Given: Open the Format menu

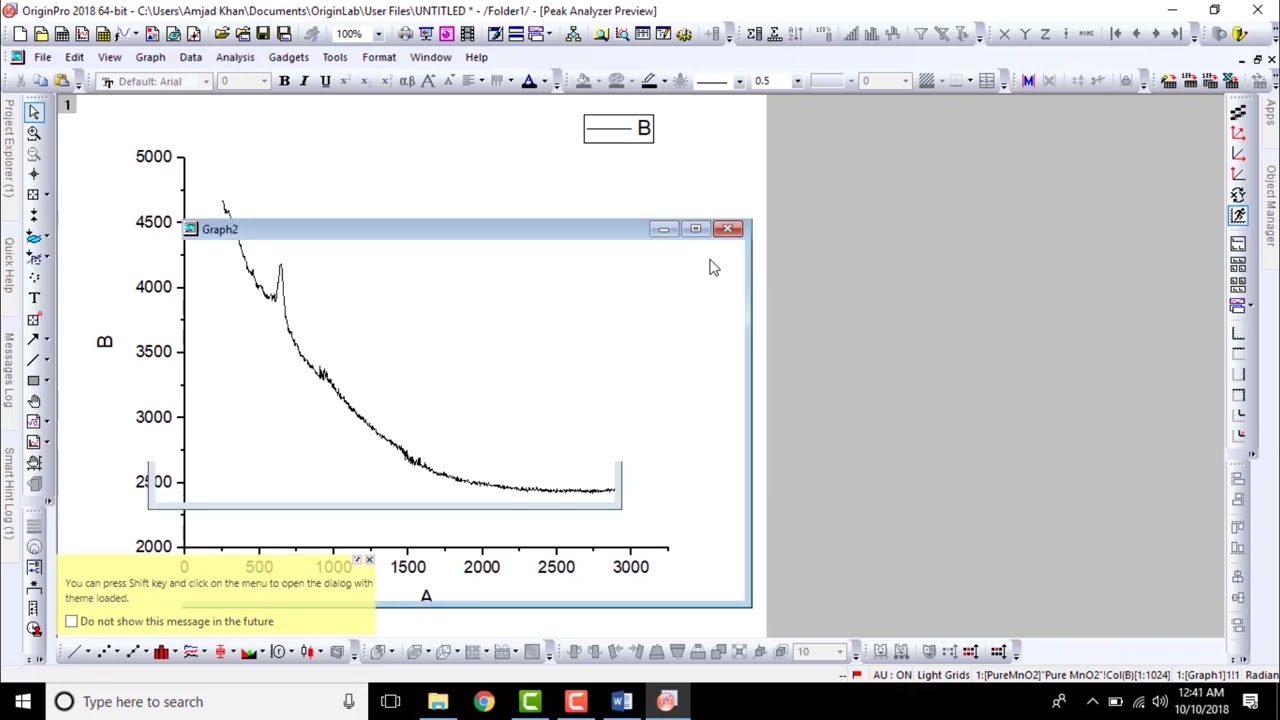Looking at the screenshot, I should [379, 57].
